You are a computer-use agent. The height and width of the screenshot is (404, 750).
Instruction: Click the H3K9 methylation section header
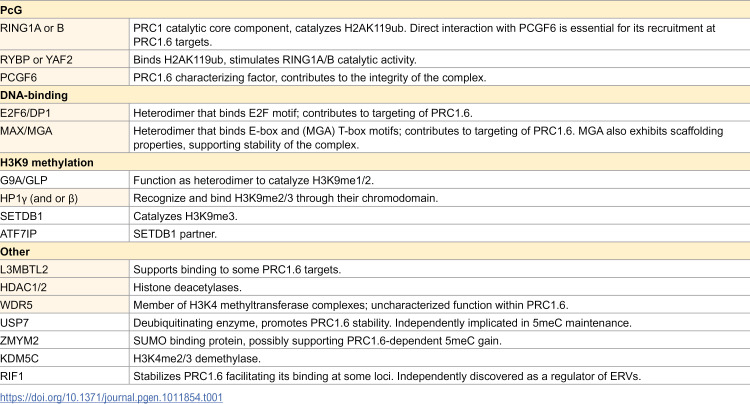[x=47, y=161]
